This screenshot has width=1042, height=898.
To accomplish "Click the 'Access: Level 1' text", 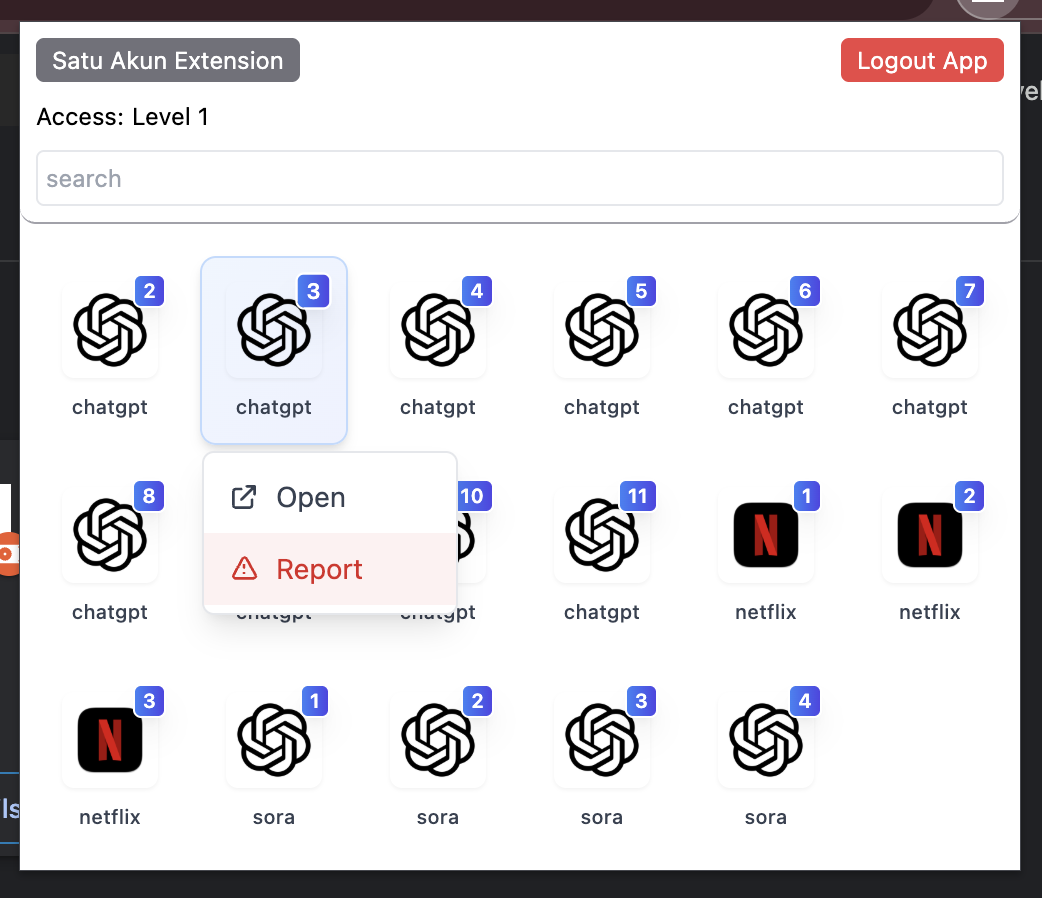I will [x=123, y=117].
